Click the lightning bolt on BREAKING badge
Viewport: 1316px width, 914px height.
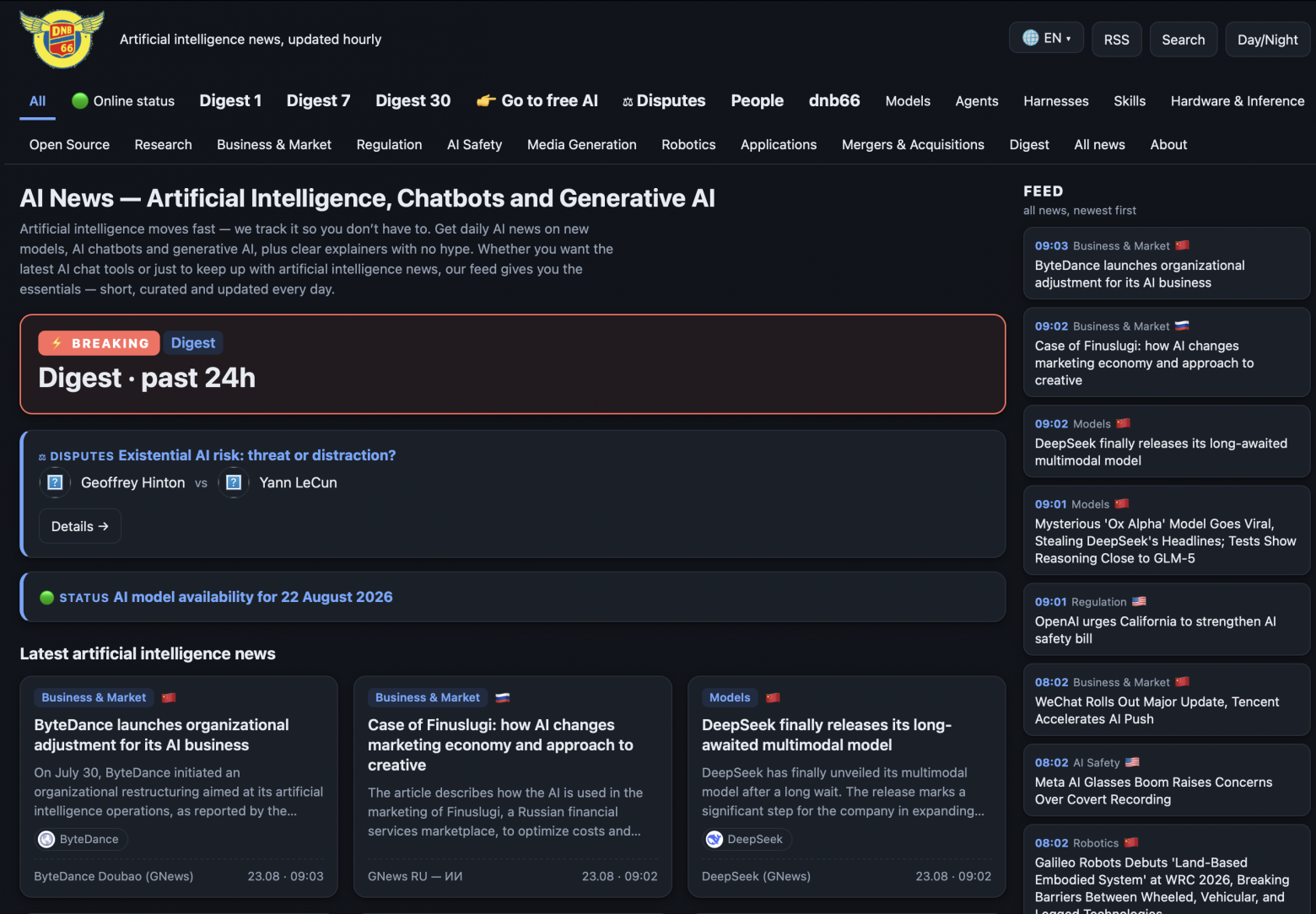57,343
